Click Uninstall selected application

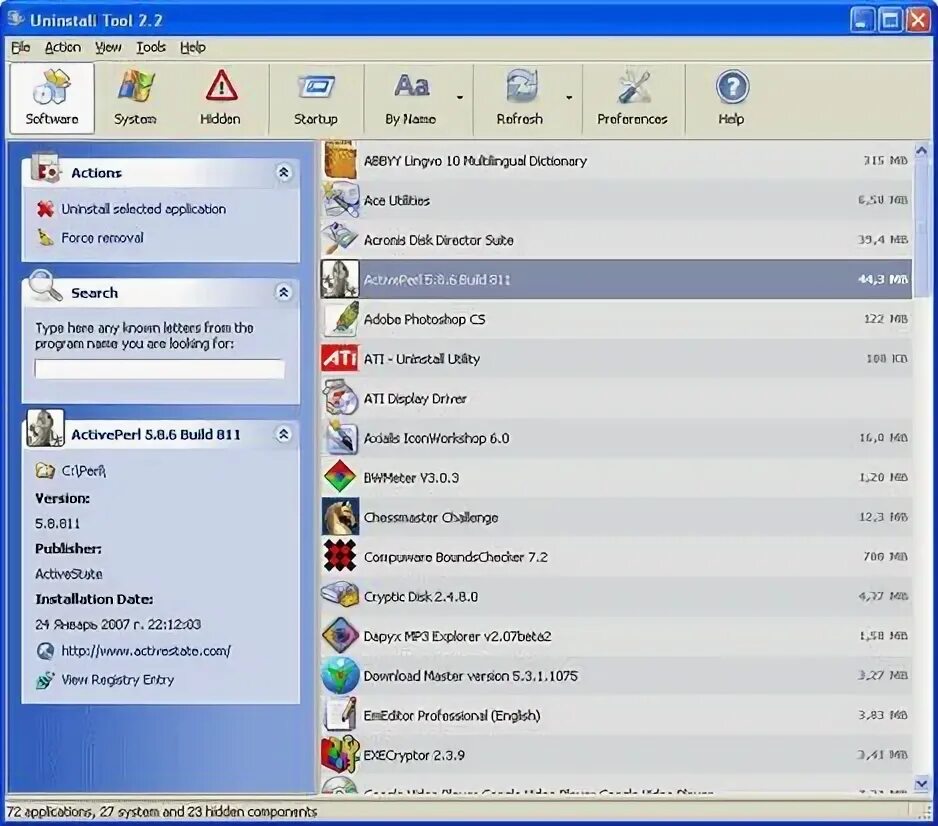[x=144, y=209]
